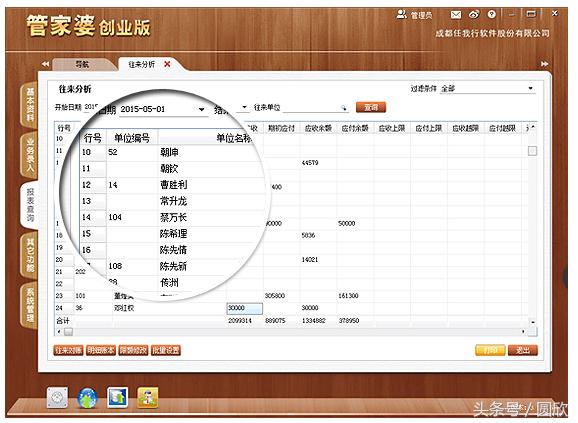Click the table's horizontal scrollbar right arrow
578x423 pixels.
523,332
